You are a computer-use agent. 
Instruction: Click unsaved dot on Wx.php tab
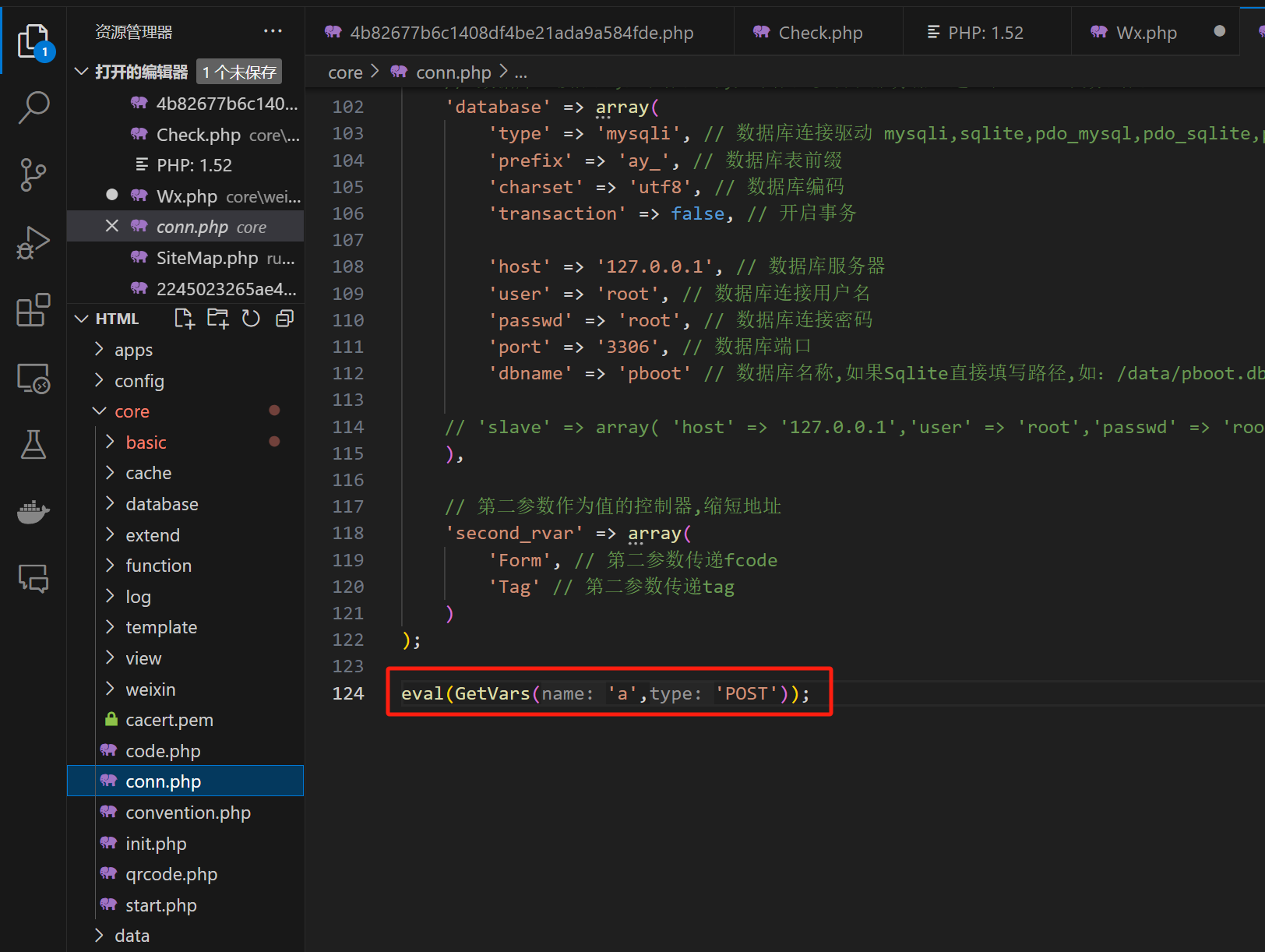[x=1220, y=31]
